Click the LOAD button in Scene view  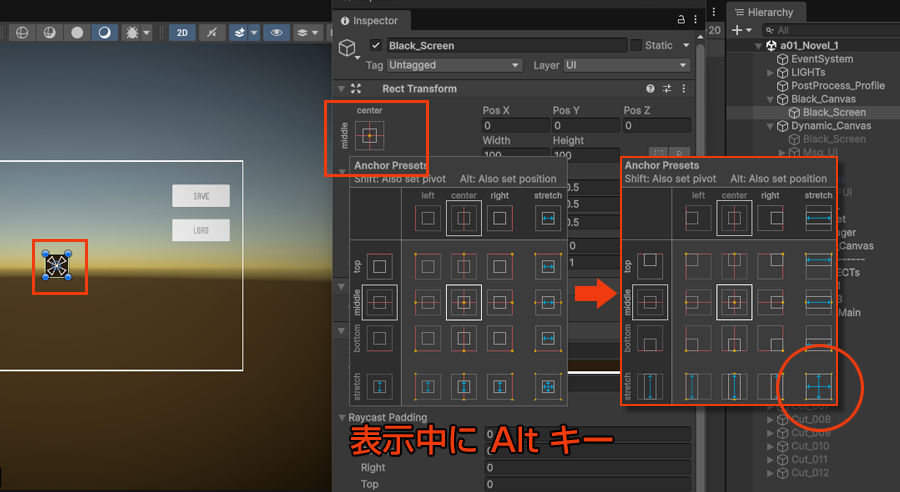pos(201,231)
